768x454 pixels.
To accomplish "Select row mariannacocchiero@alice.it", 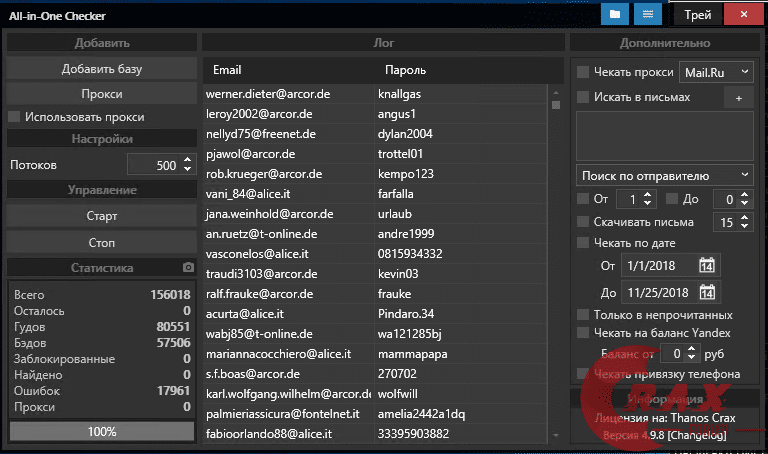I will (x=375, y=354).
